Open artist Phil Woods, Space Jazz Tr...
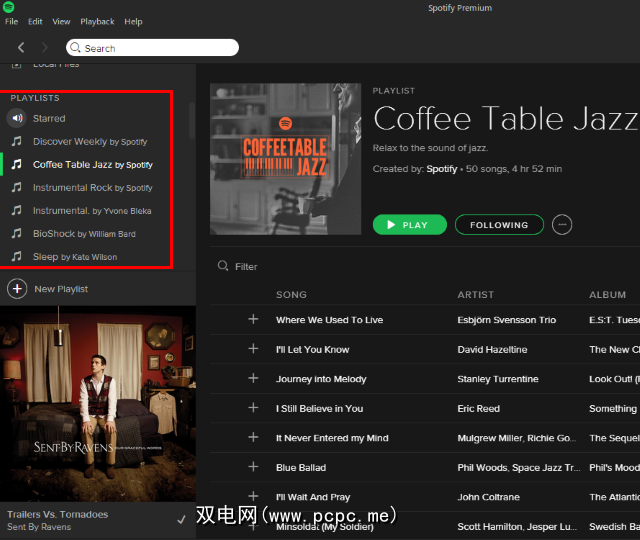 pyautogui.click(x=518, y=468)
